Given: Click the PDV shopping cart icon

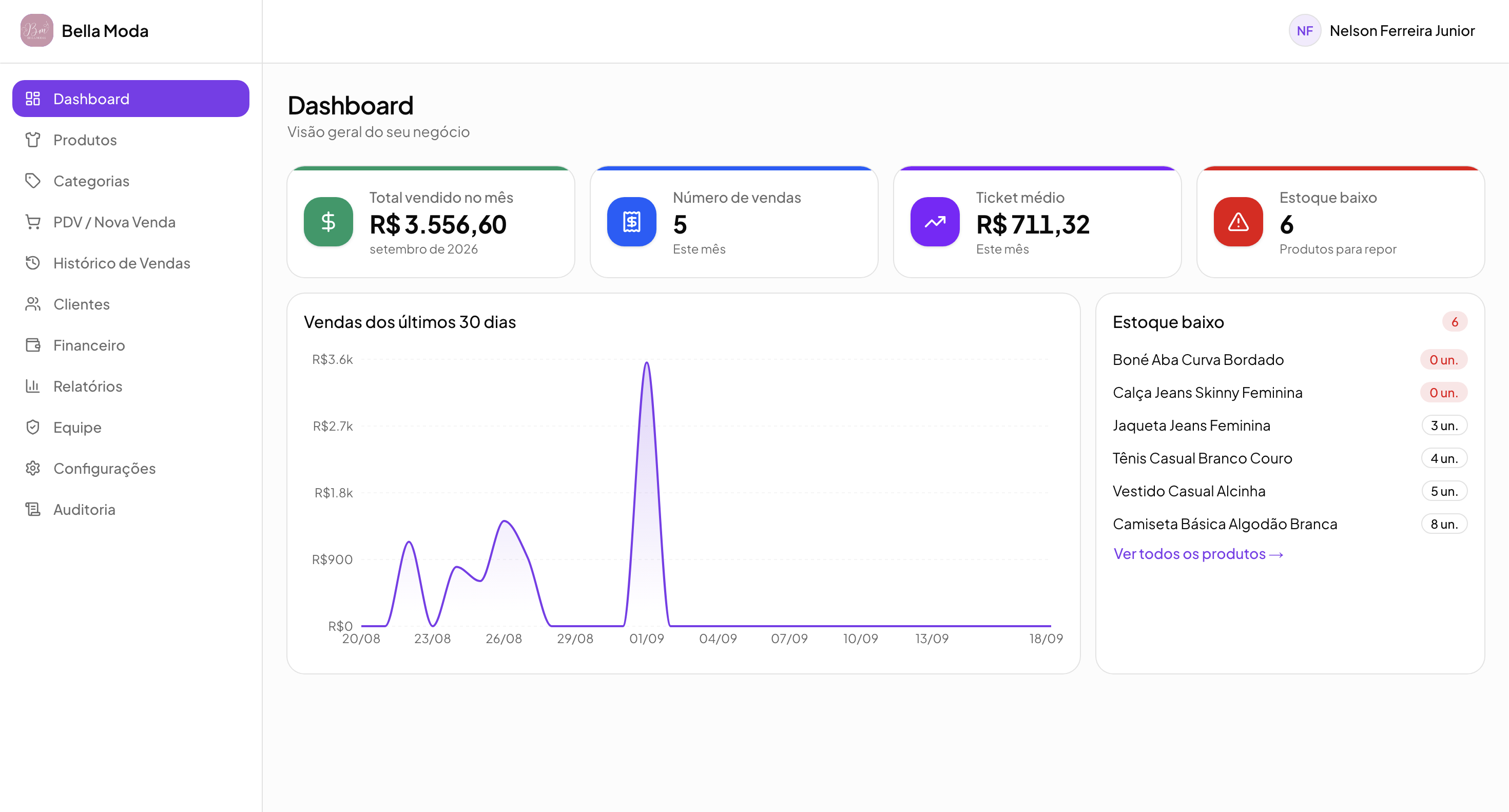Looking at the screenshot, I should tap(33, 221).
